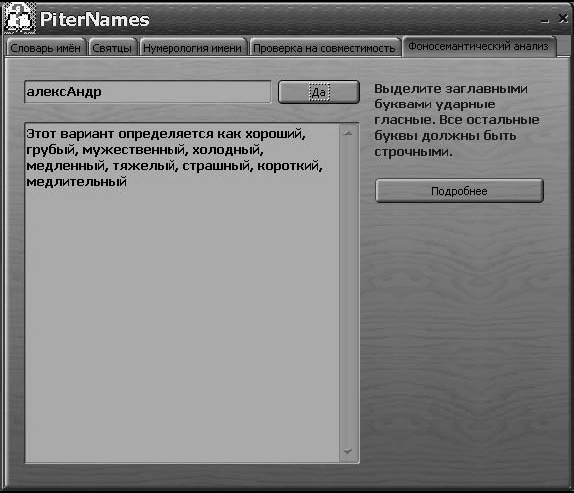This screenshot has width=574, height=493.
Task: Click the instruction text about ударные гласные
Action: (x=456, y=120)
